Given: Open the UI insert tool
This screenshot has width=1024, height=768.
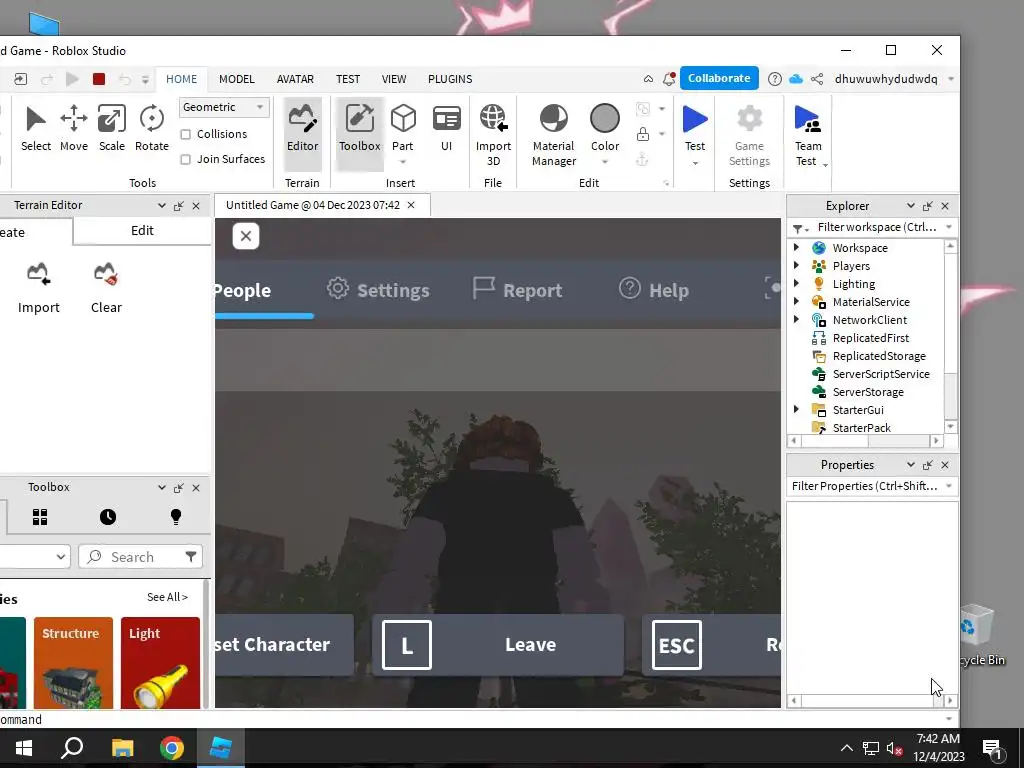Looking at the screenshot, I should click(447, 129).
